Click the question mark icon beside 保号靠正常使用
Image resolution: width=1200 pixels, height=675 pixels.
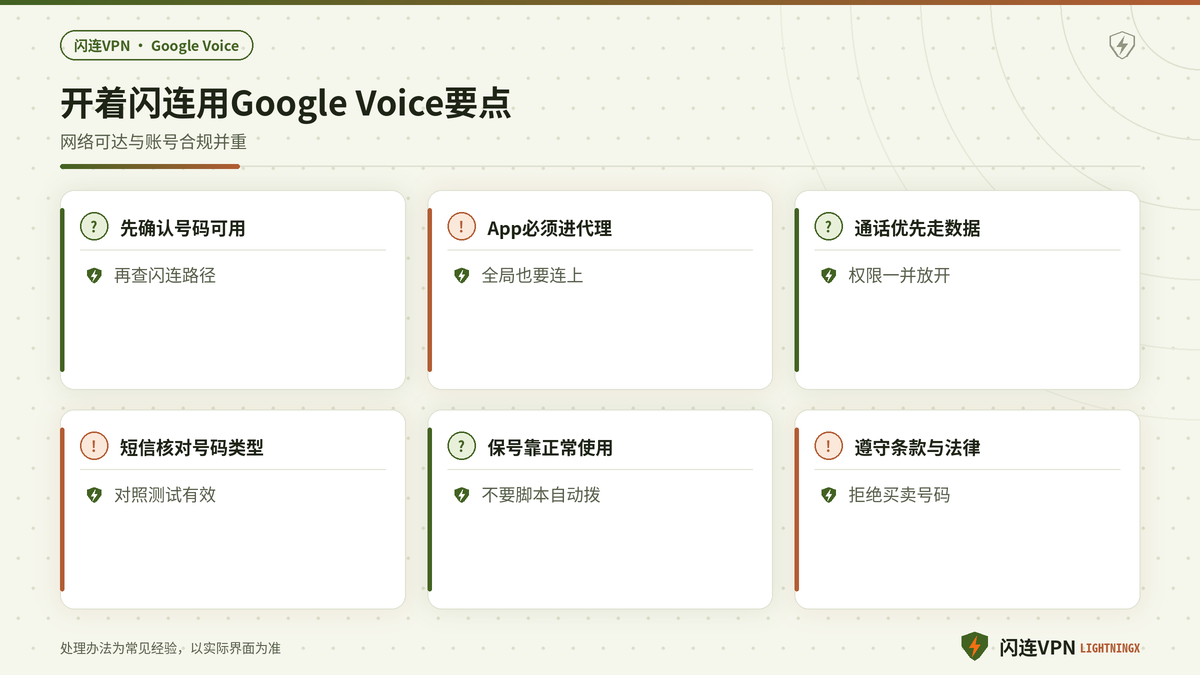tap(461, 447)
